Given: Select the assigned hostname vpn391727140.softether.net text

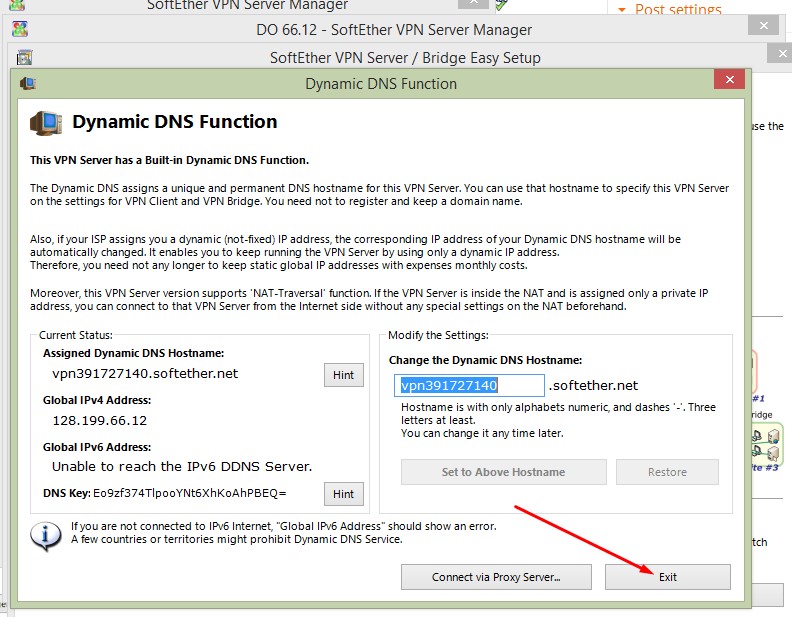Looking at the screenshot, I should (x=145, y=373).
